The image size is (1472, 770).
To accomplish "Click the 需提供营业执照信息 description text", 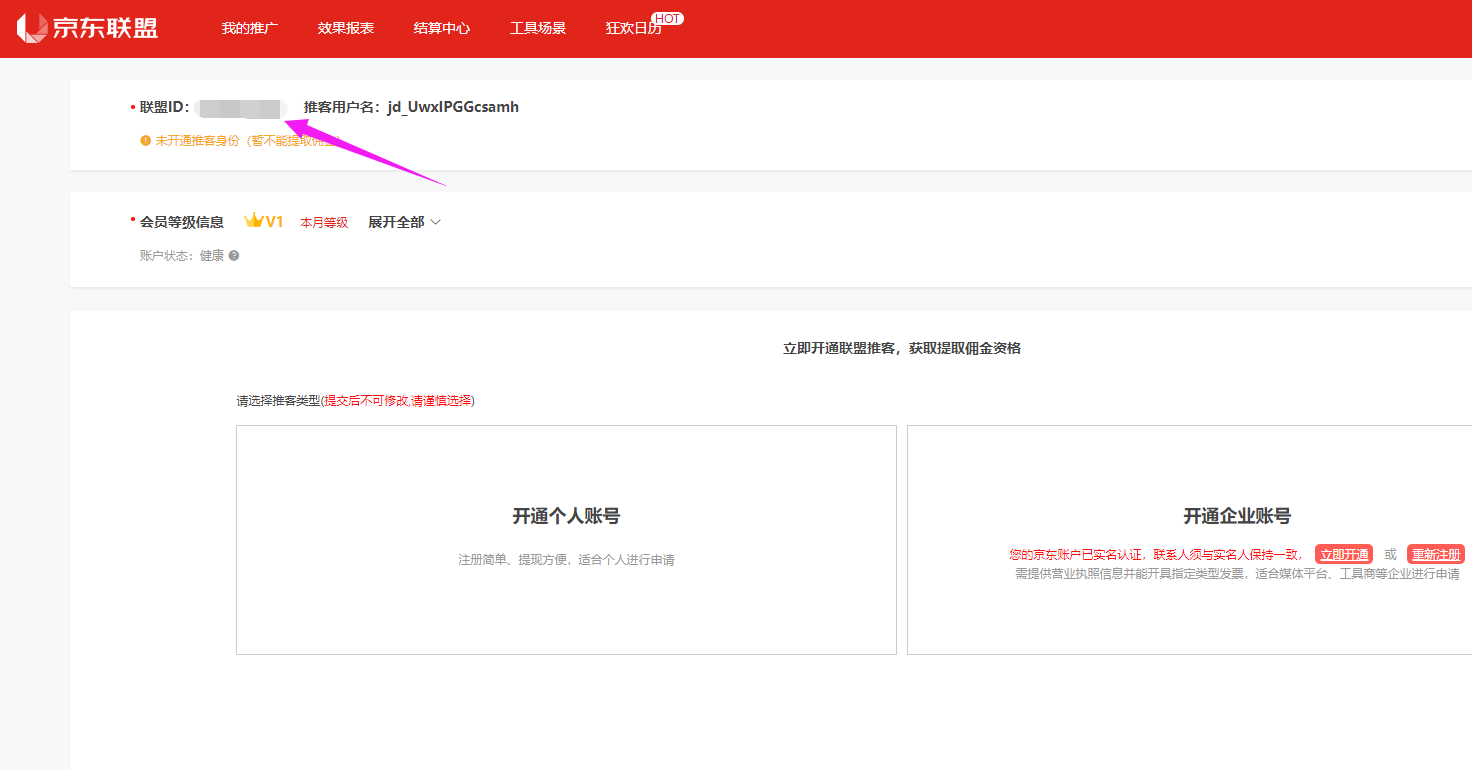I will (1237, 574).
